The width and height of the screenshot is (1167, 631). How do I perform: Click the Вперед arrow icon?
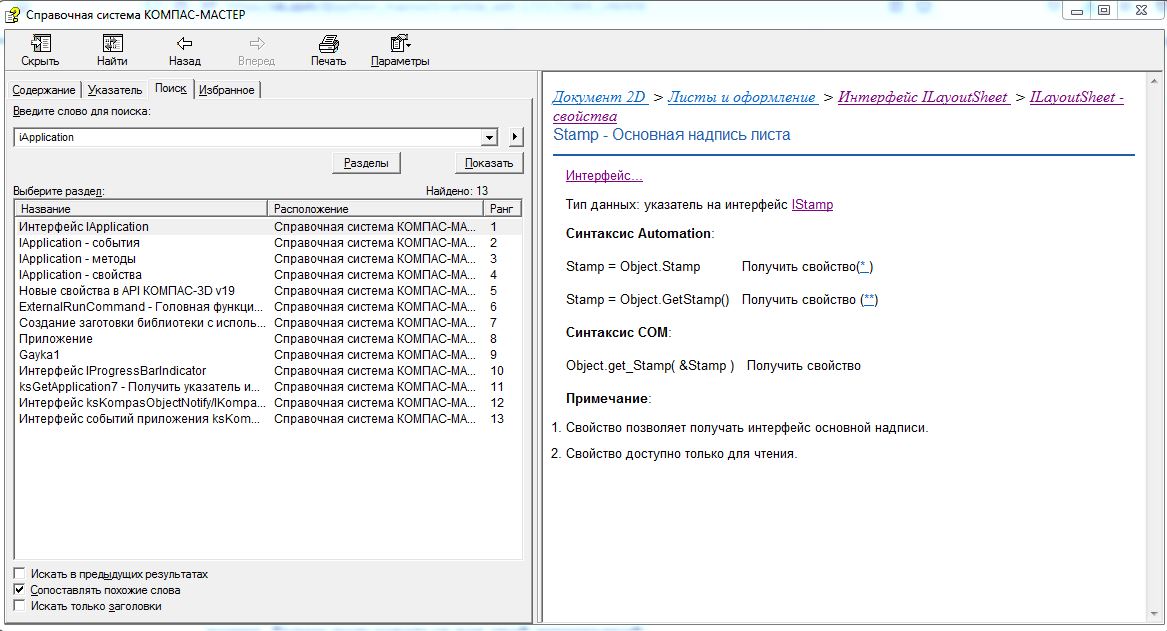click(x=257, y=44)
